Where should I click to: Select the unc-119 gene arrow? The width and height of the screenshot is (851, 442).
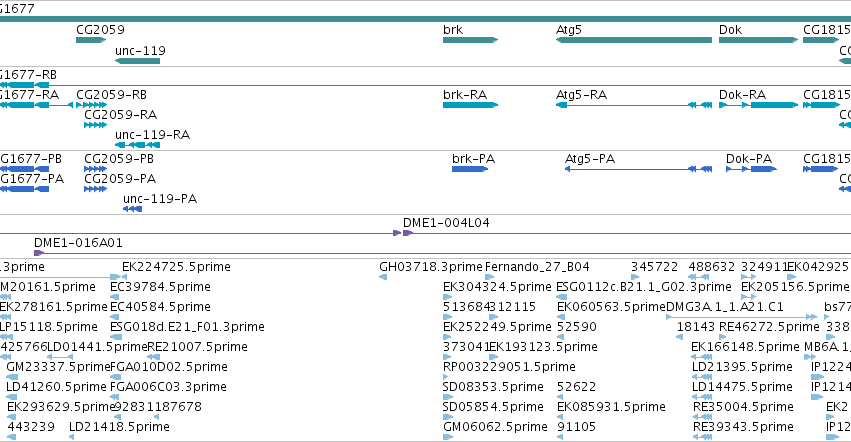tap(137, 61)
